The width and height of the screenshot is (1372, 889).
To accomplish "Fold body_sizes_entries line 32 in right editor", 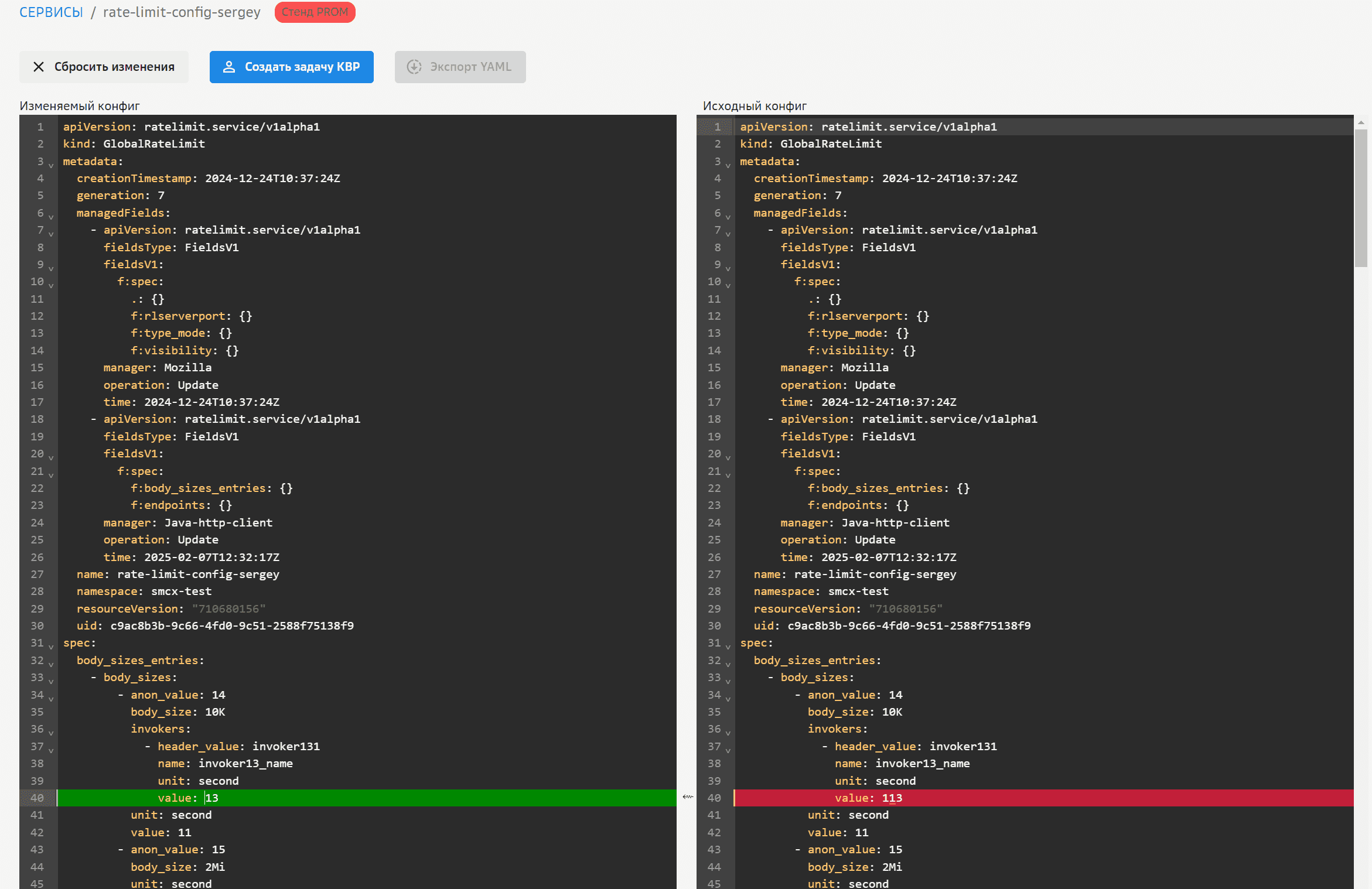I will tap(728, 665).
